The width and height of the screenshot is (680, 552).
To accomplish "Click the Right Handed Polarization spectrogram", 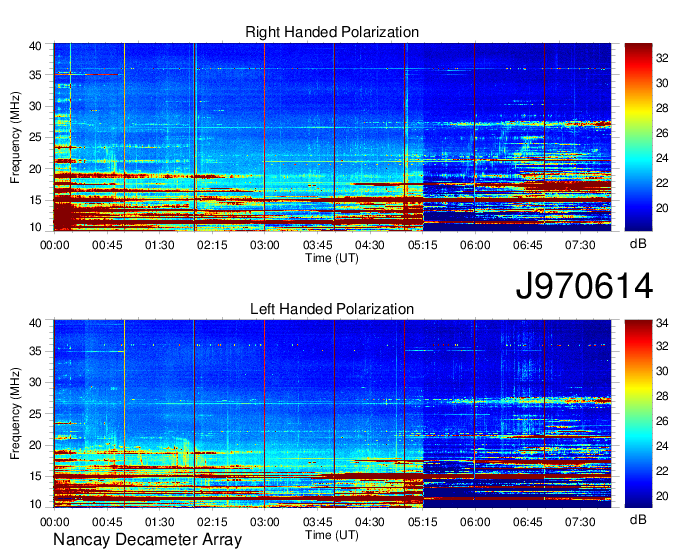I will [332, 137].
